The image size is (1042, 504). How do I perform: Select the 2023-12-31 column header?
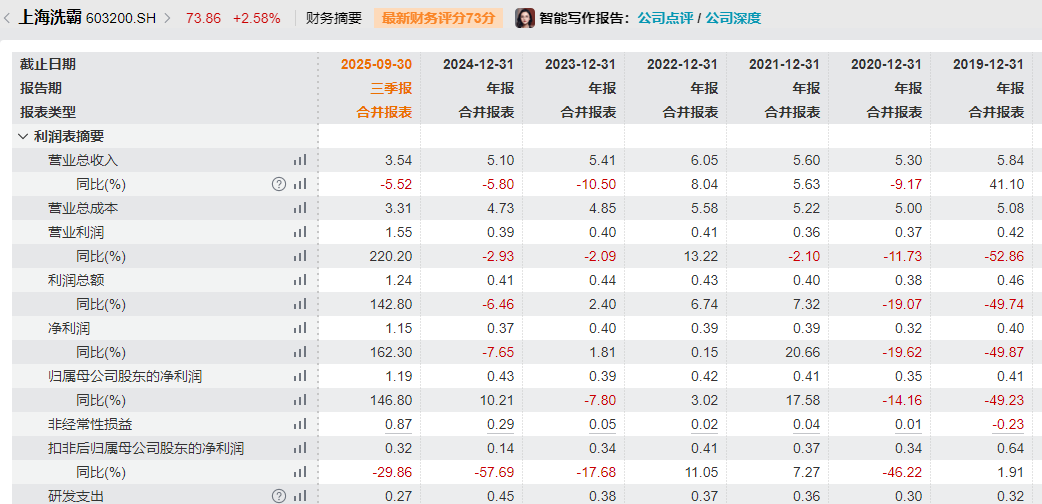click(x=580, y=64)
